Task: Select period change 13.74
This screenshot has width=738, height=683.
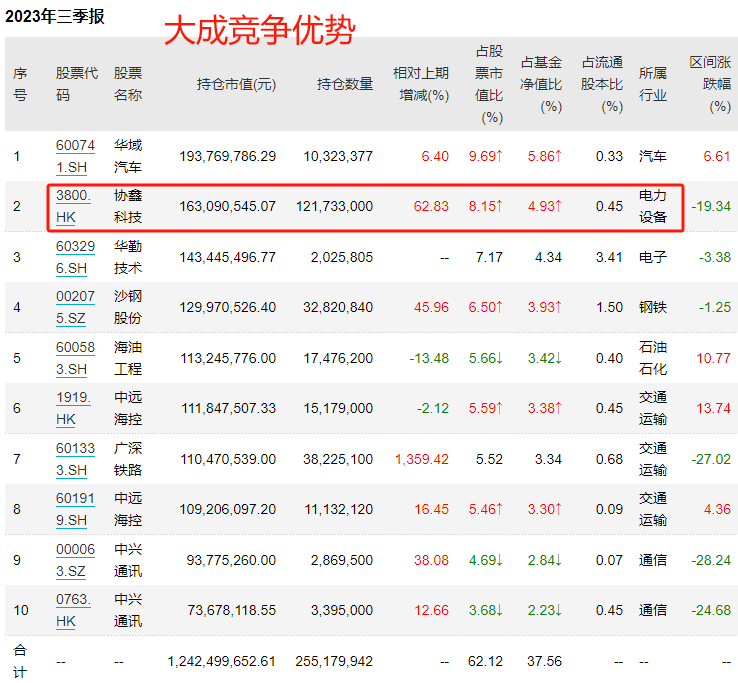Action: (x=714, y=408)
